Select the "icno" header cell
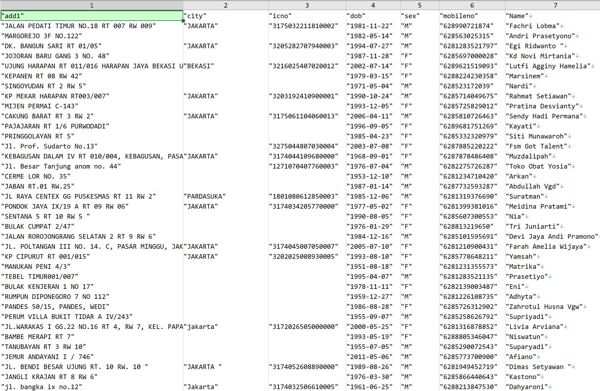 pos(307,16)
